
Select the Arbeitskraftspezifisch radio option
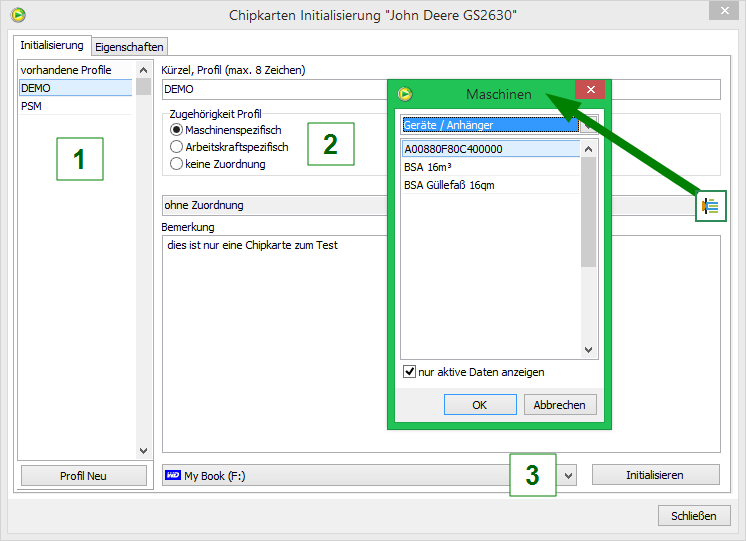pos(177,147)
